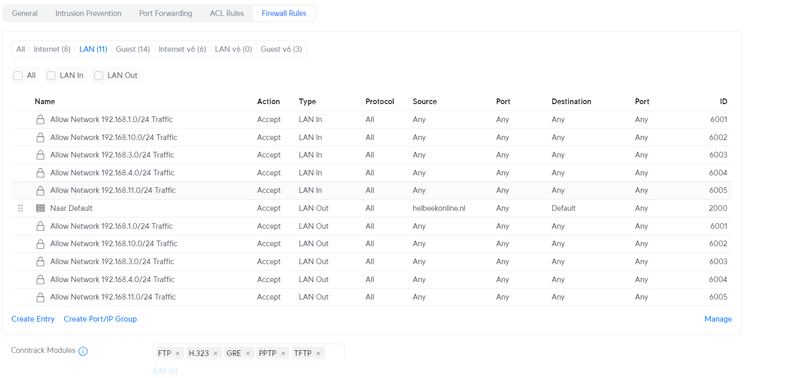The image size is (800, 378).
Task: Switch to Port Forwarding tab
Action: click(166, 13)
